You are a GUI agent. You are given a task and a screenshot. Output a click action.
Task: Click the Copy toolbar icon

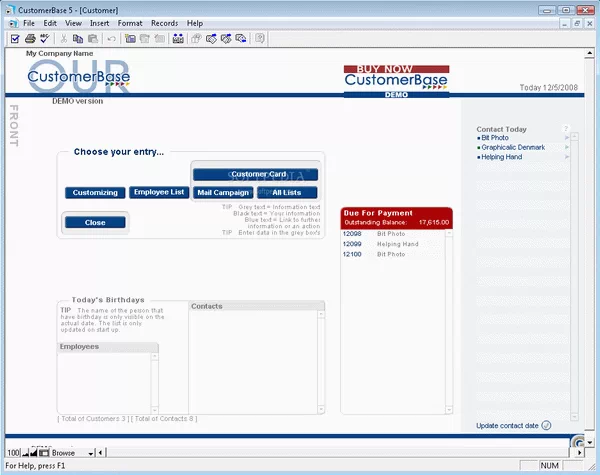[x=77, y=39]
